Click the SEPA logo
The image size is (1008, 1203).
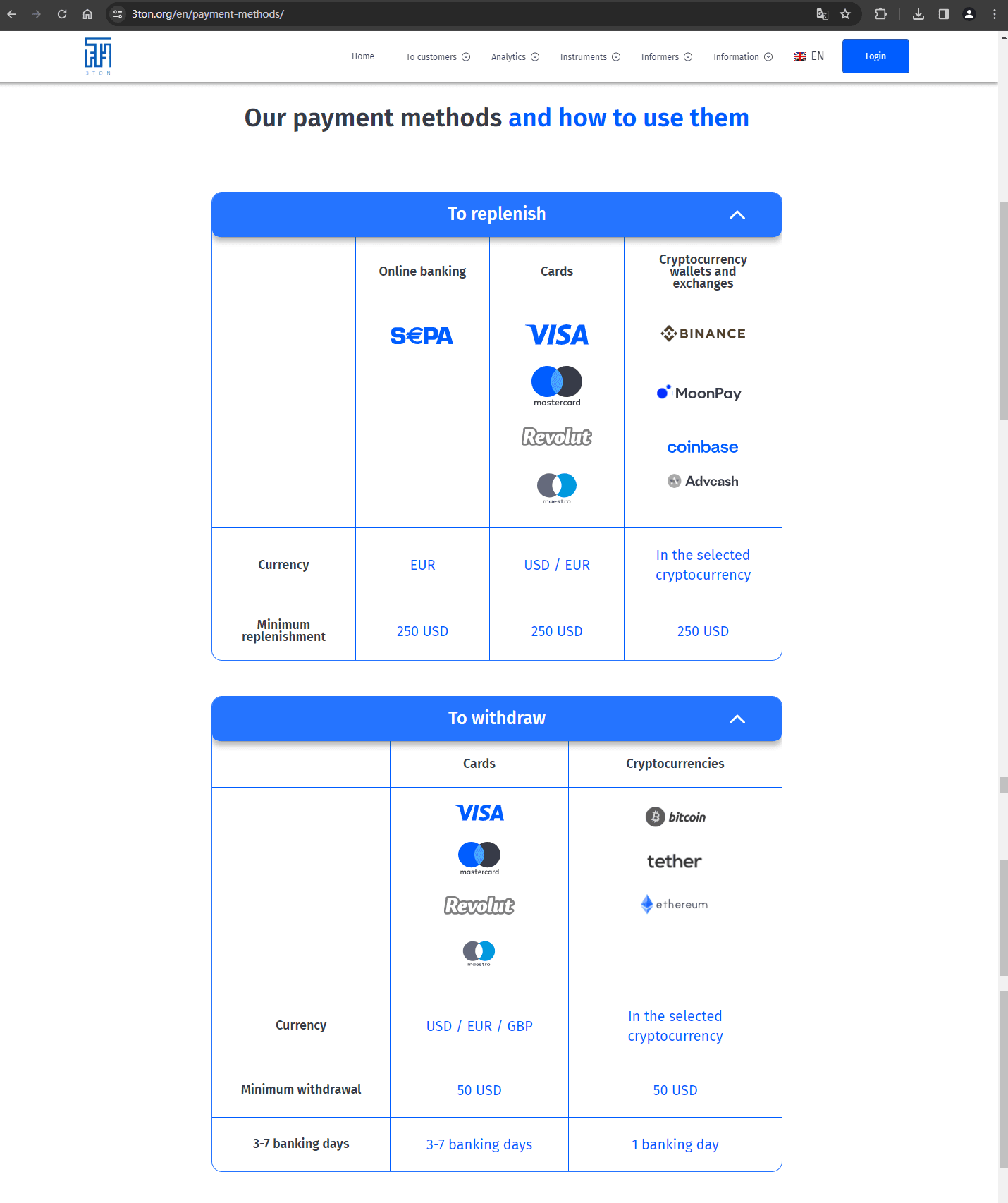click(x=422, y=336)
